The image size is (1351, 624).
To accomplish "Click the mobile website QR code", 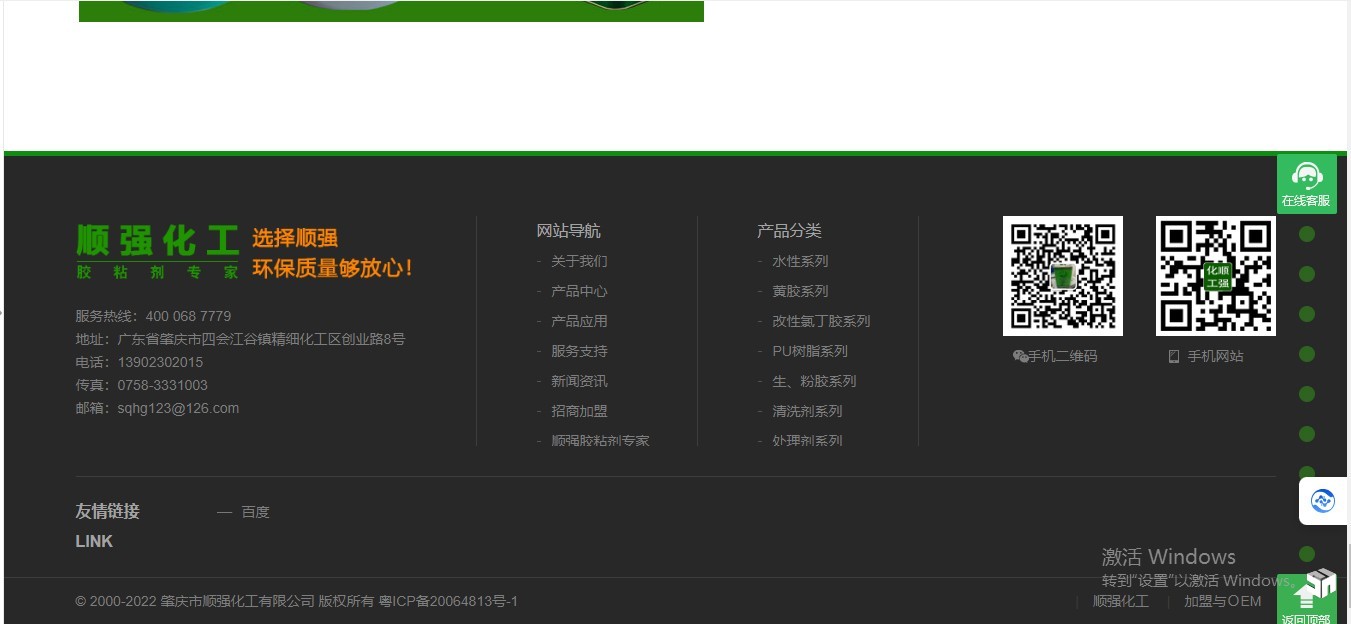I will click(x=1215, y=276).
